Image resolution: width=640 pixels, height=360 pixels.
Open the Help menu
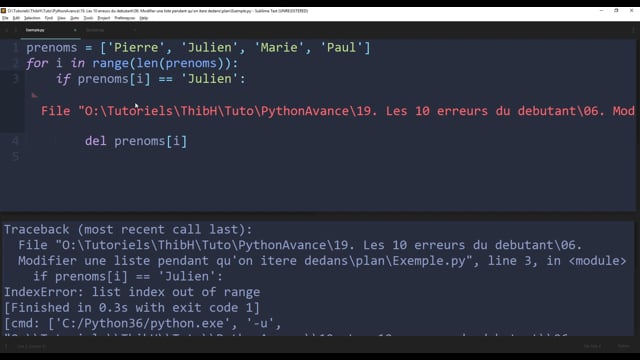[x=144, y=18]
